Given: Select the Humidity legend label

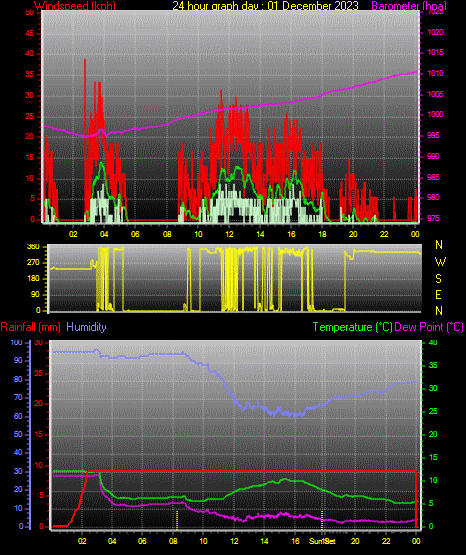Looking at the screenshot, I should [x=86, y=327].
